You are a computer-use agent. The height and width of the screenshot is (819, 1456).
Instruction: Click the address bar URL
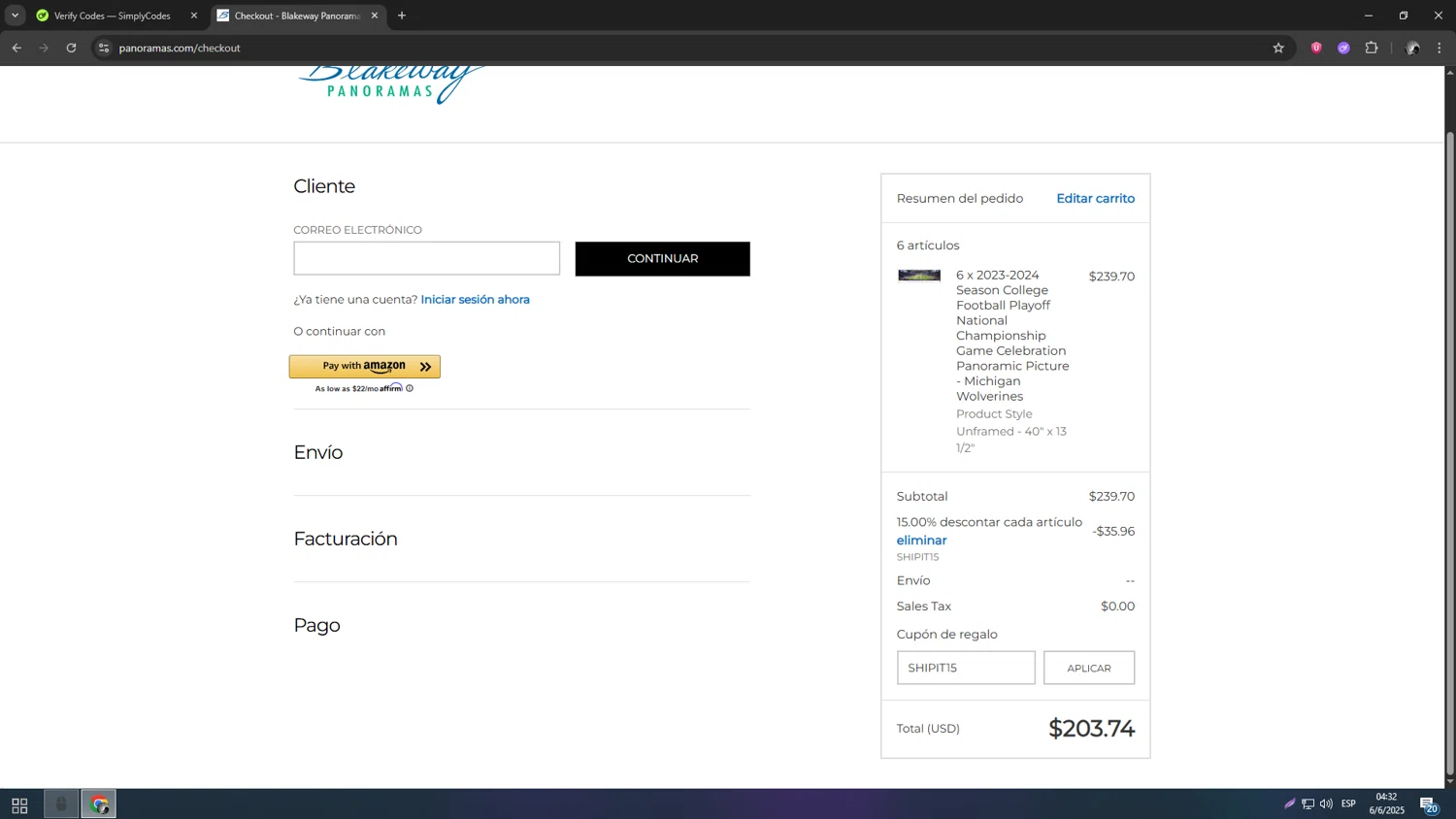click(180, 48)
